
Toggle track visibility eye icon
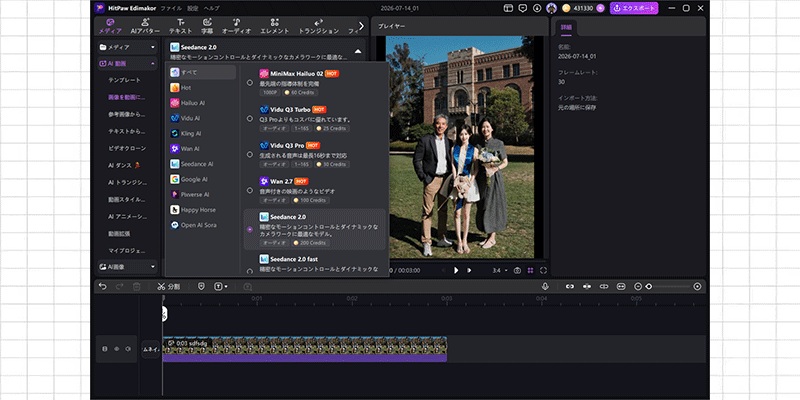tap(116, 349)
